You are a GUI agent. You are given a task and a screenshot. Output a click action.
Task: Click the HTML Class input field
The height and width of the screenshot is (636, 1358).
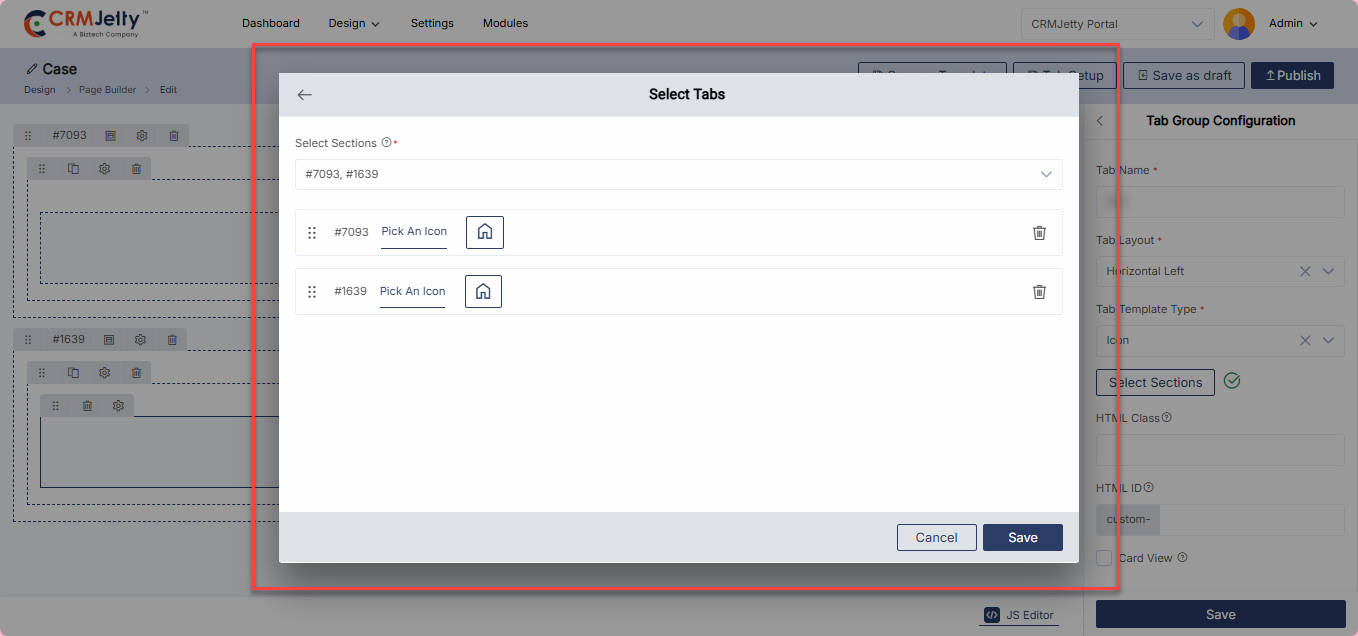(1220, 450)
